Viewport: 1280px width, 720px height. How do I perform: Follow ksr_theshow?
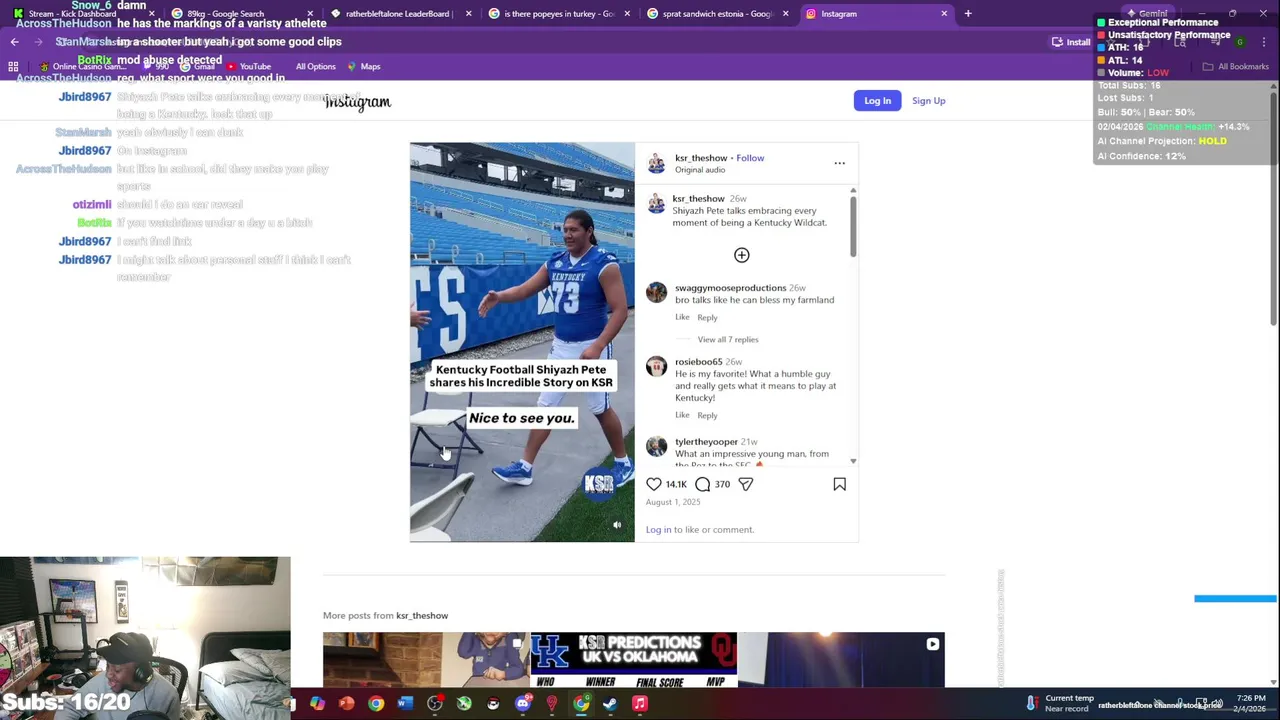(750, 158)
